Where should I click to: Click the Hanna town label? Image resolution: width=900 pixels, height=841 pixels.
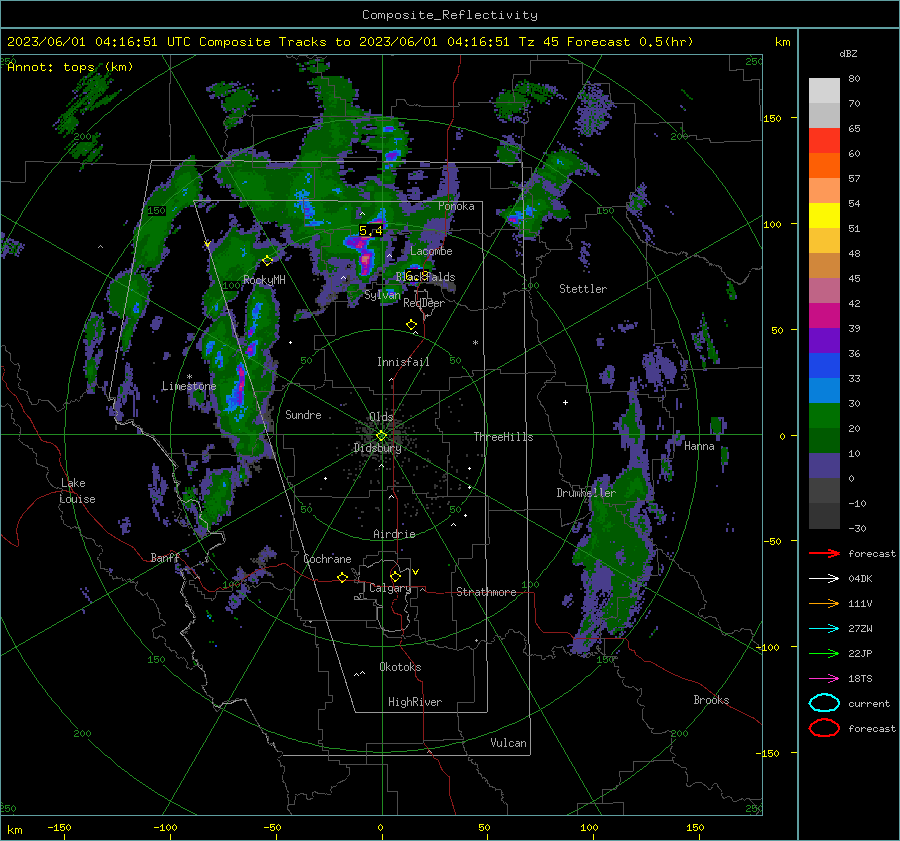pyautogui.click(x=699, y=446)
